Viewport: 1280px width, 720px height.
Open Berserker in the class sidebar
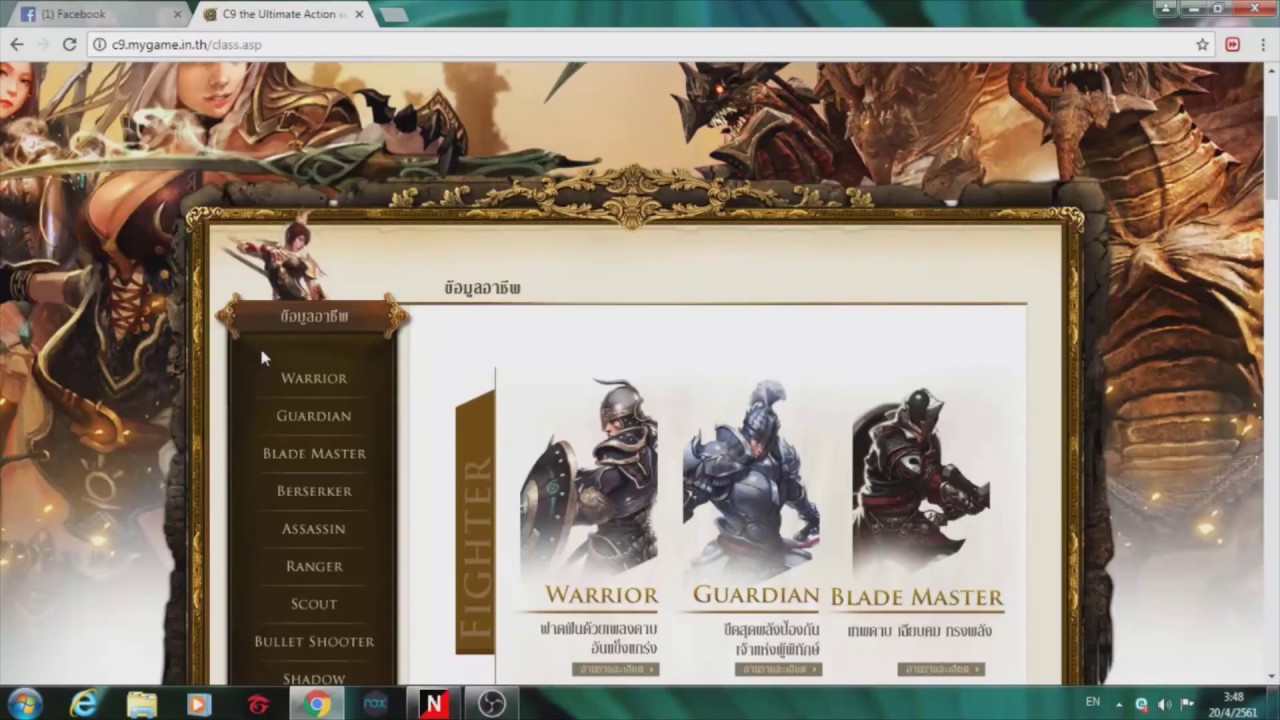coord(314,491)
